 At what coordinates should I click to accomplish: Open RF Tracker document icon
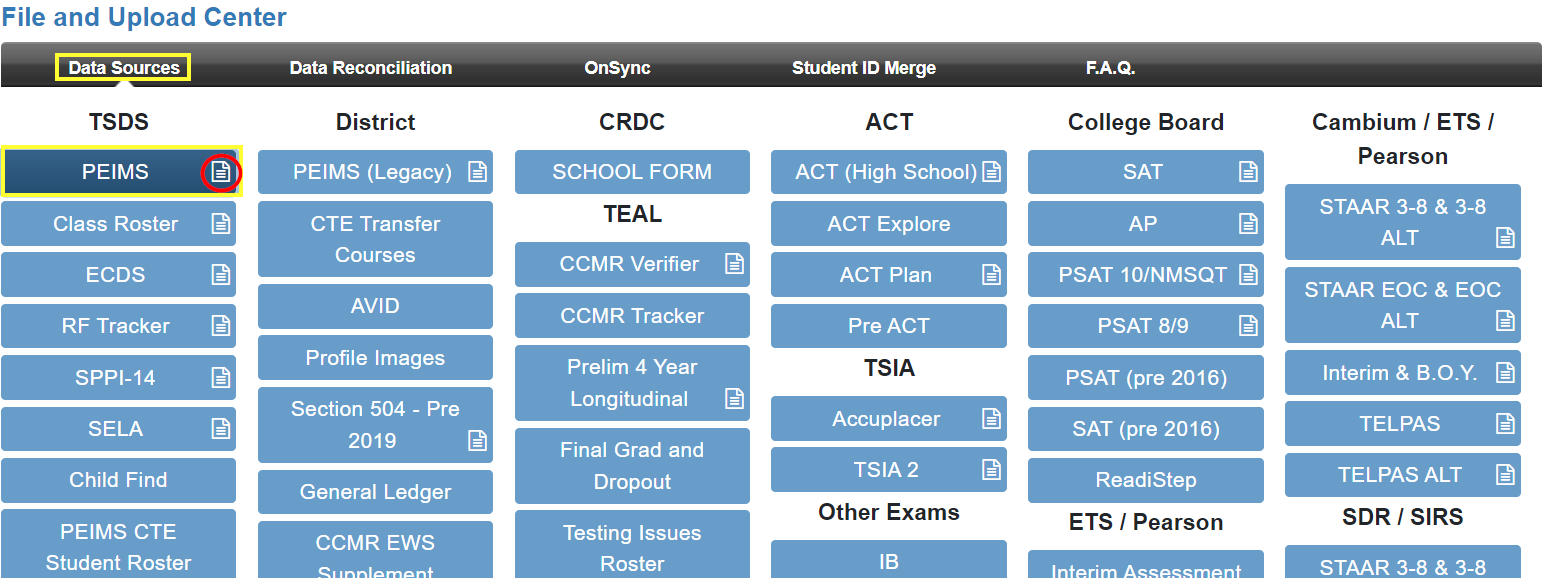tap(221, 326)
